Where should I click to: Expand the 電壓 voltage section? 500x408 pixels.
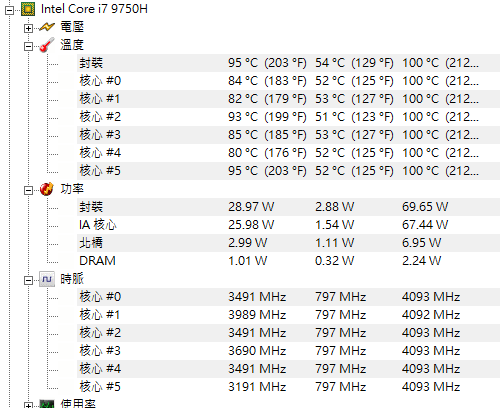(28, 29)
